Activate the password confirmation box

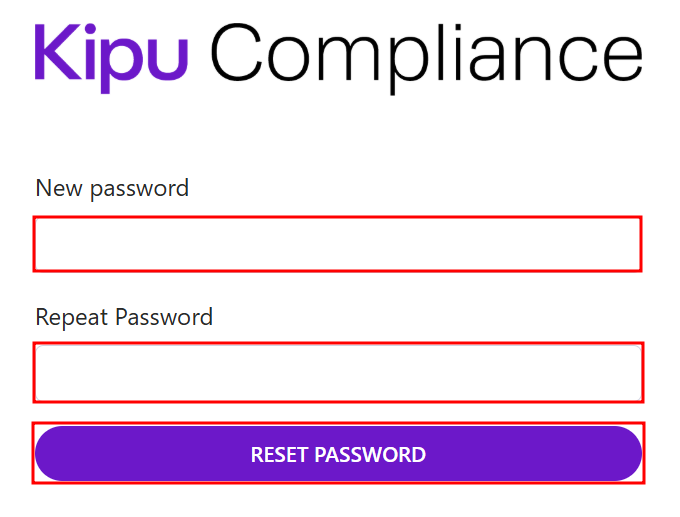[x=337, y=372]
